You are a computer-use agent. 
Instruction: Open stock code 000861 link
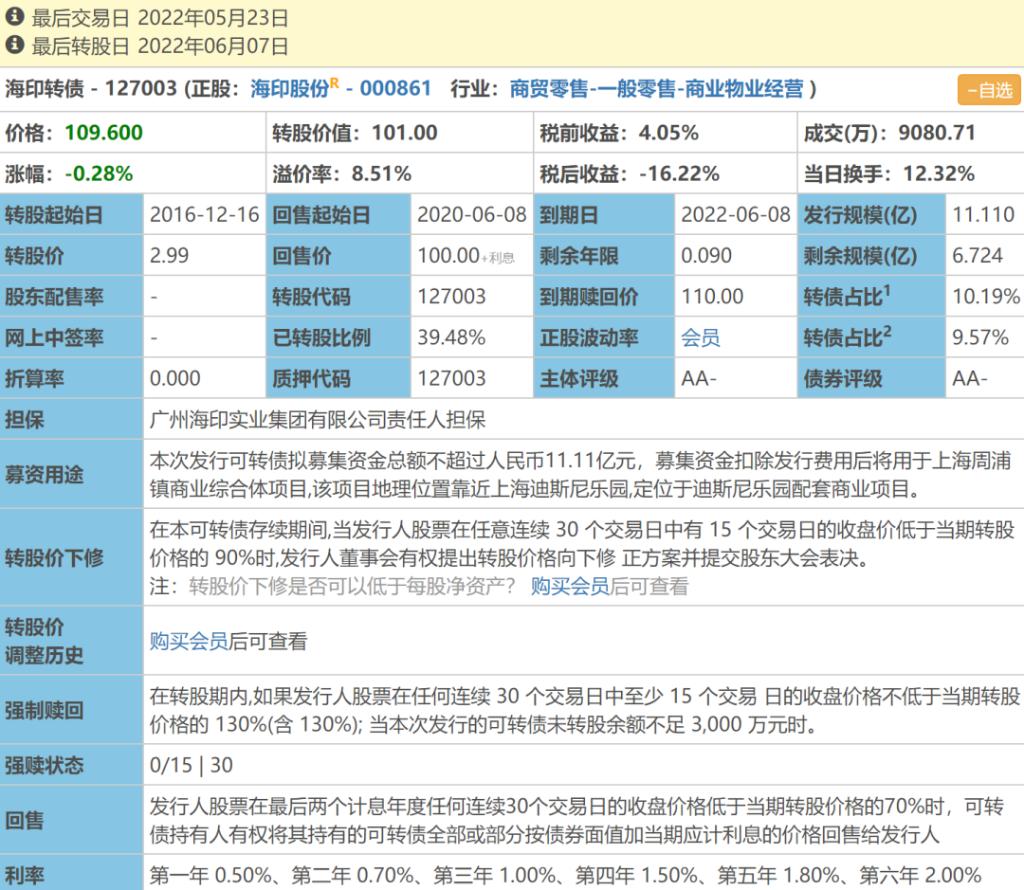[x=395, y=89]
